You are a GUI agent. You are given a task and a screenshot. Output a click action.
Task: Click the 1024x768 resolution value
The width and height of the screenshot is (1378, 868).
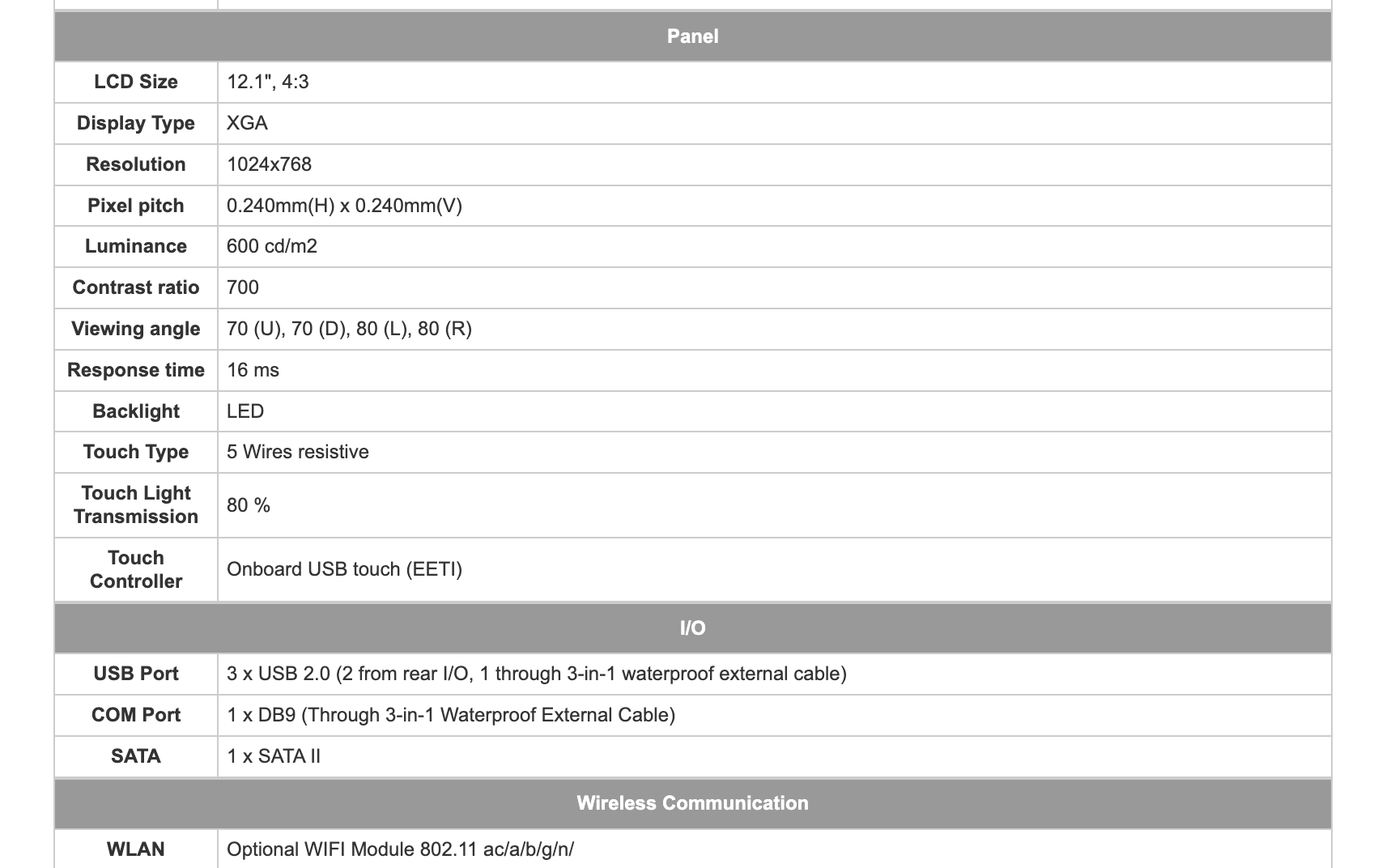click(269, 164)
